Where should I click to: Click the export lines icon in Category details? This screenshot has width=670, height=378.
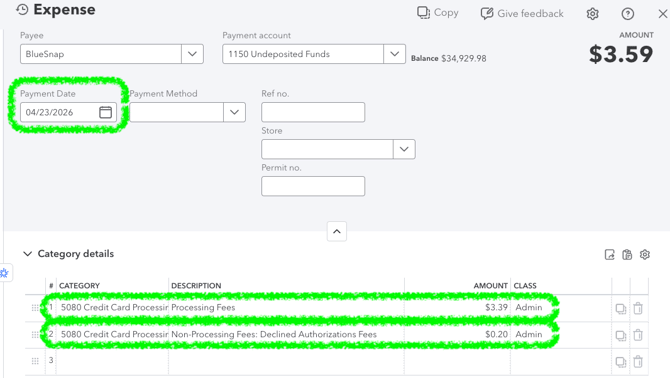[x=610, y=255]
